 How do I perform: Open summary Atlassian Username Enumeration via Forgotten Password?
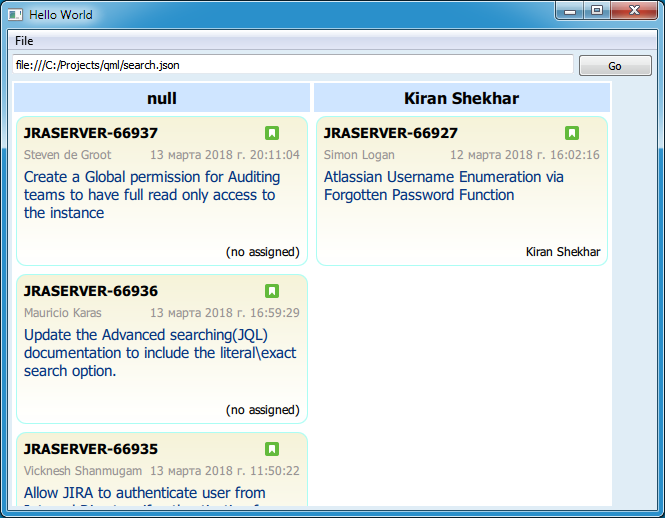tap(444, 186)
